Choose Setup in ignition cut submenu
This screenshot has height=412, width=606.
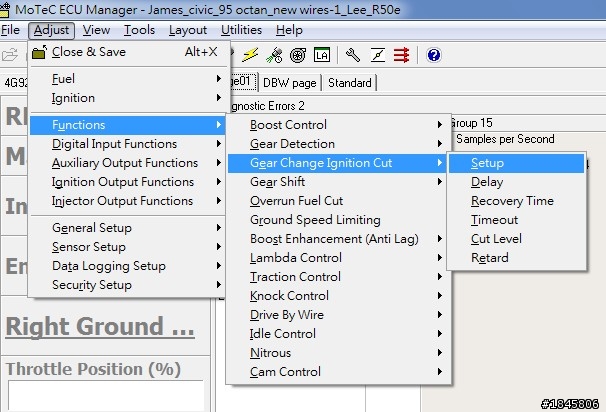point(516,163)
